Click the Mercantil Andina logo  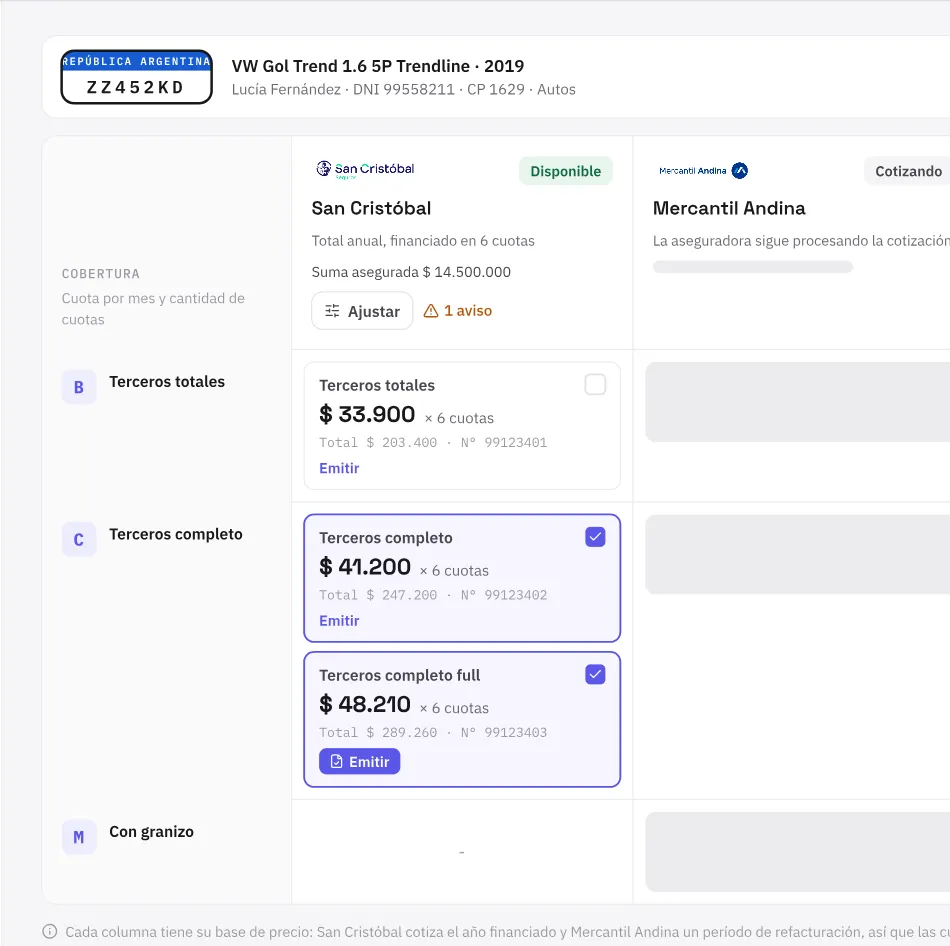703,171
